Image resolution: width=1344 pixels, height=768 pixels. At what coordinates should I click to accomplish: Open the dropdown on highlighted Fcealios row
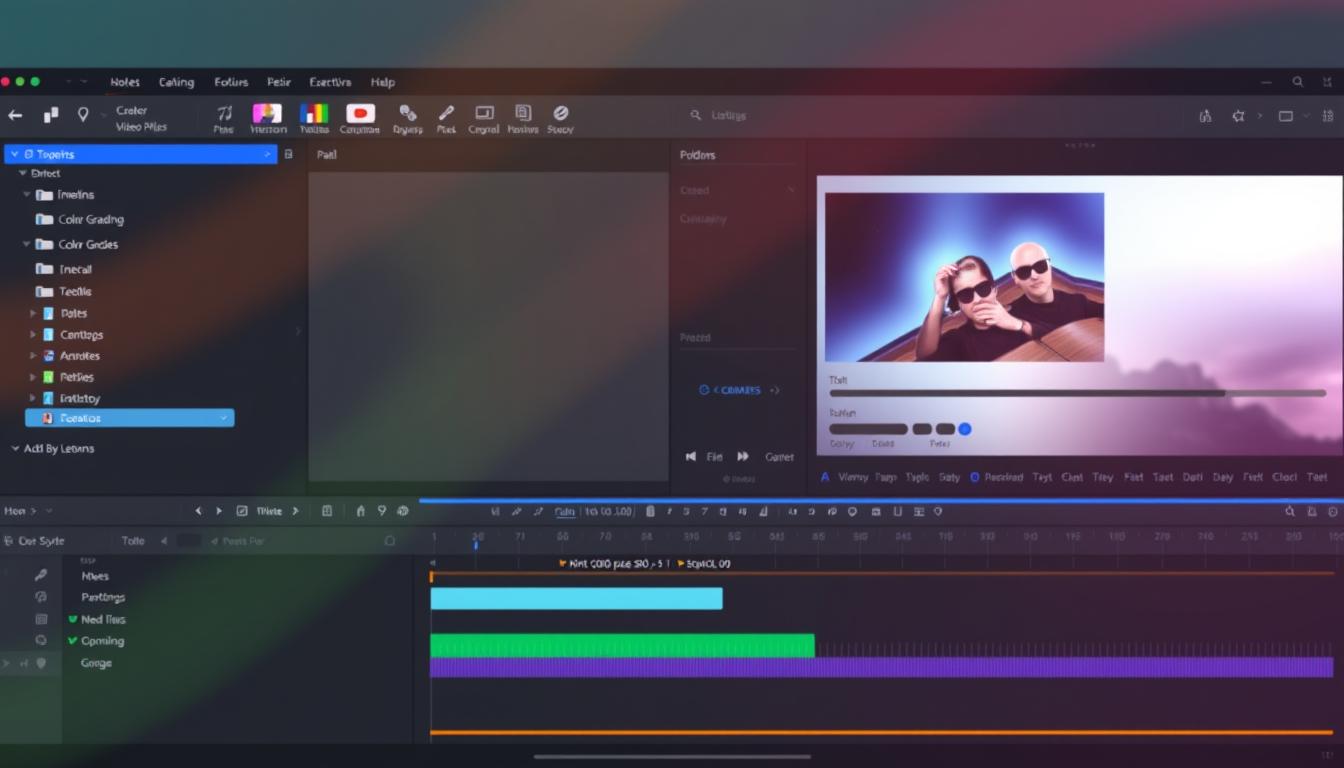(223, 418)
